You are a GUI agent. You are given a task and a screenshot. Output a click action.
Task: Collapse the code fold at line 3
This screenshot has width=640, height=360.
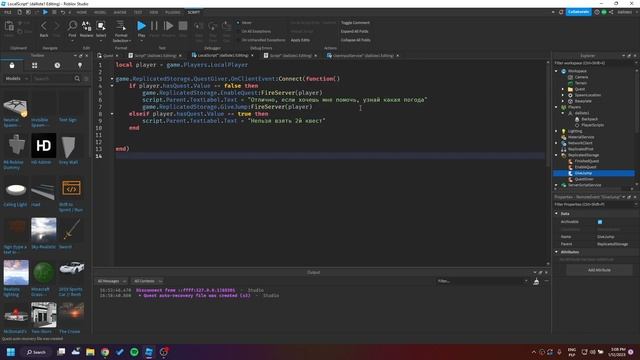[112, 79]
